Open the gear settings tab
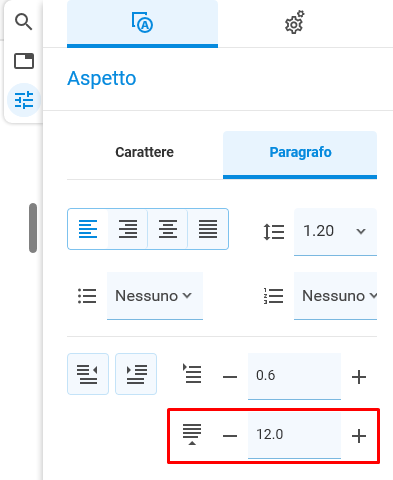393x480 pixels. point(295,23)
